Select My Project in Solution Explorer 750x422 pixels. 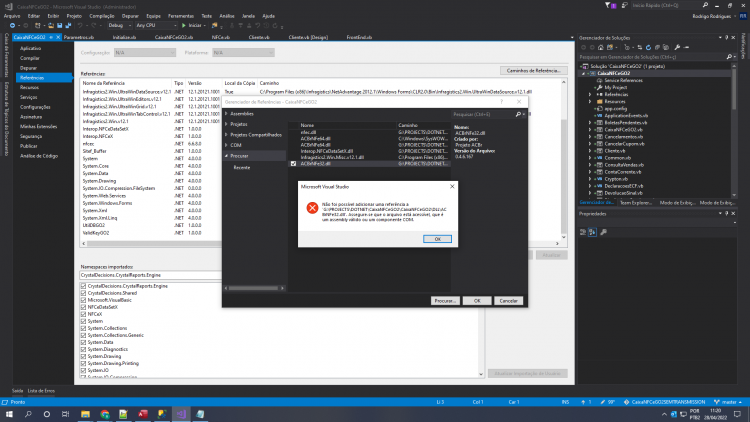pyautogui.click(x=615, y=88)
